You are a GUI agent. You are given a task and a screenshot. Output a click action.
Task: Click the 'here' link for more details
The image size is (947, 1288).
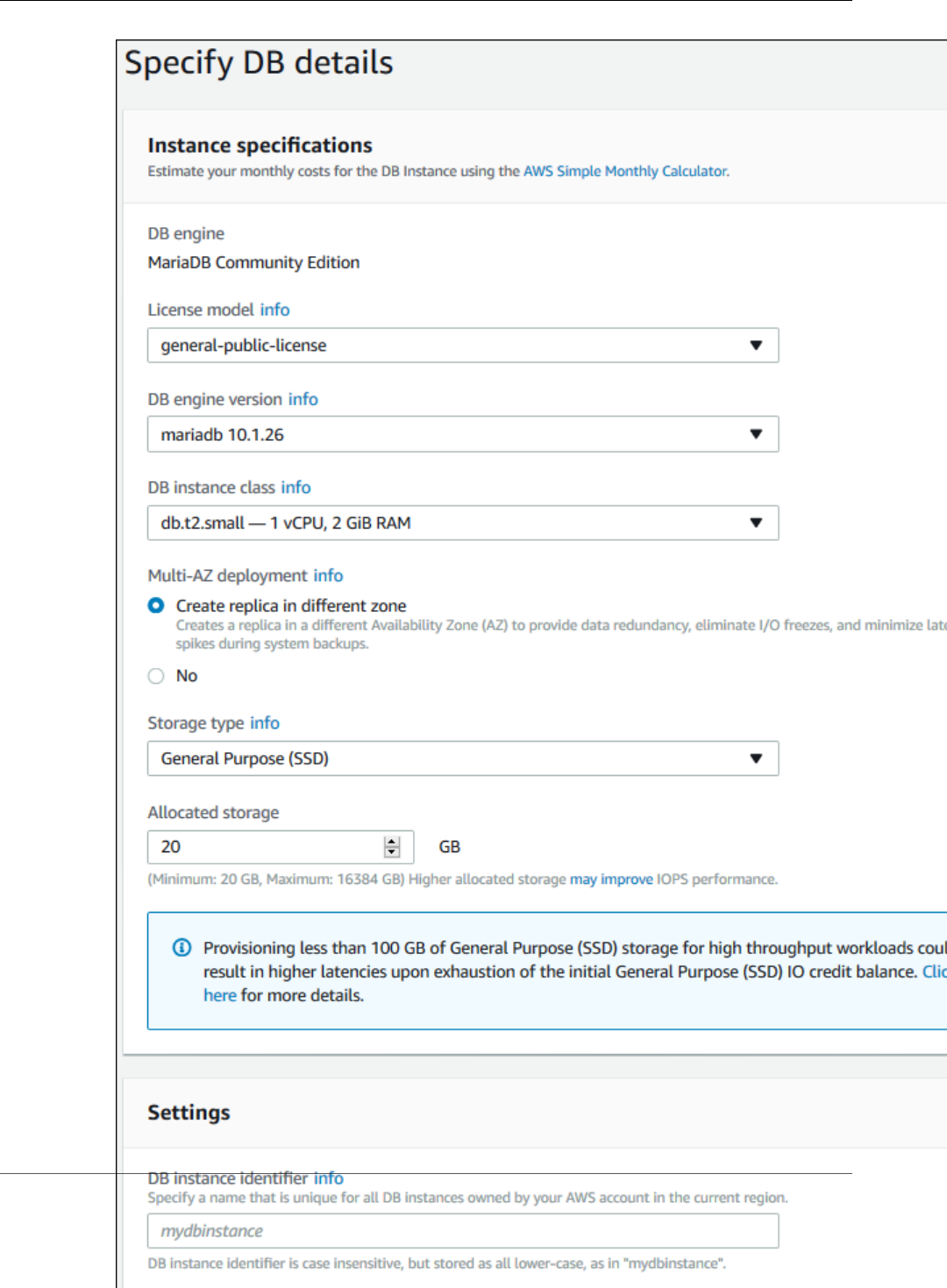click(x=220, y=995)
